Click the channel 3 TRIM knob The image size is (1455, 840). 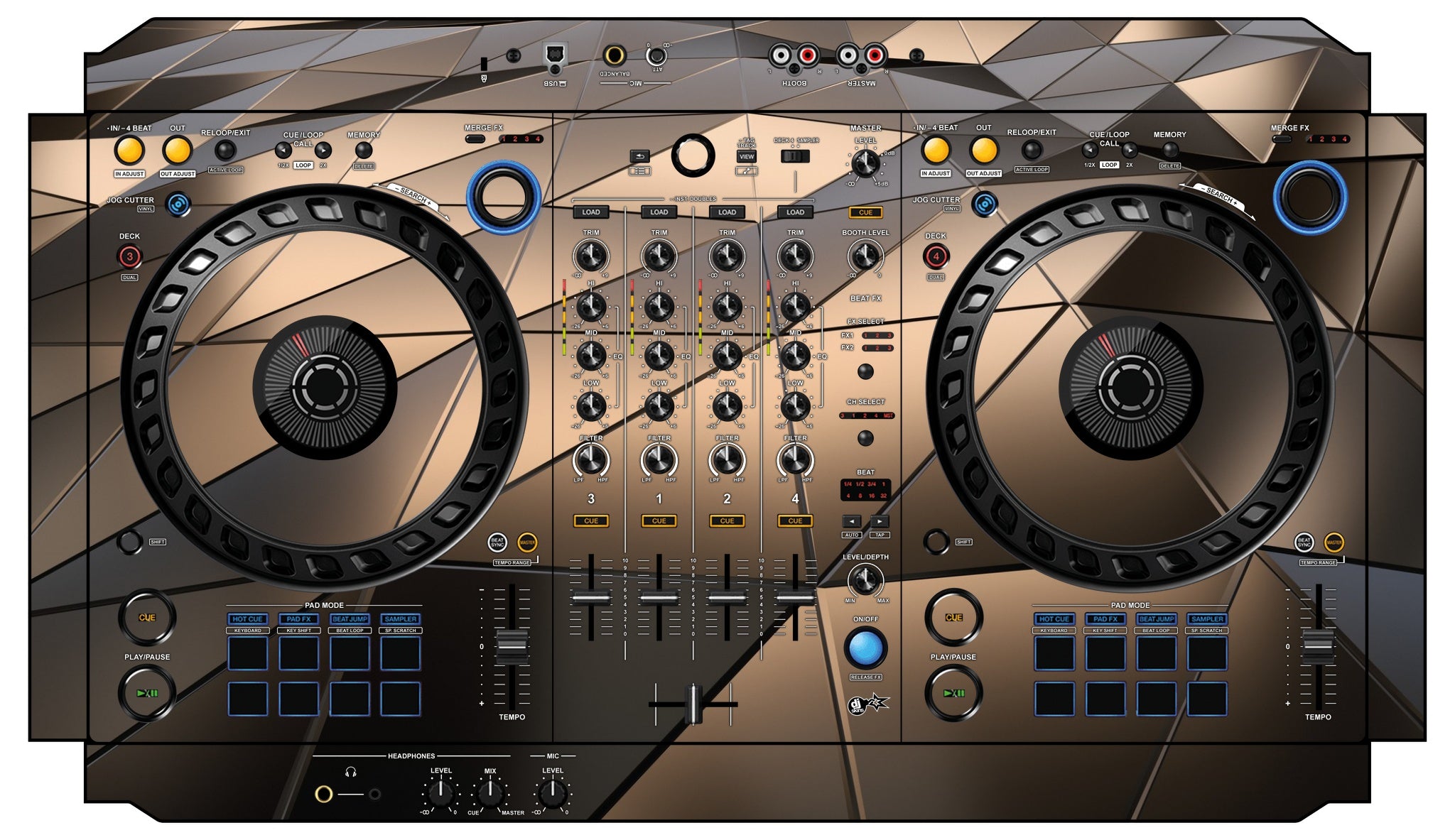(591, 256)
